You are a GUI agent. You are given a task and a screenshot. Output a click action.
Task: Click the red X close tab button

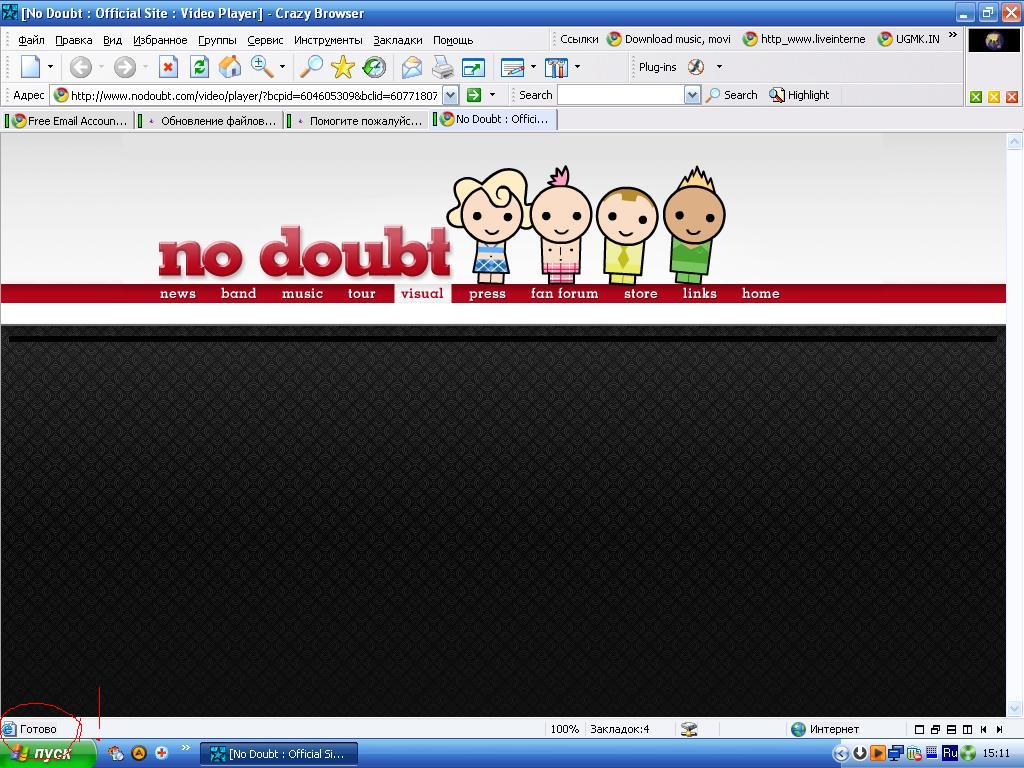[x=1012, y=97]
